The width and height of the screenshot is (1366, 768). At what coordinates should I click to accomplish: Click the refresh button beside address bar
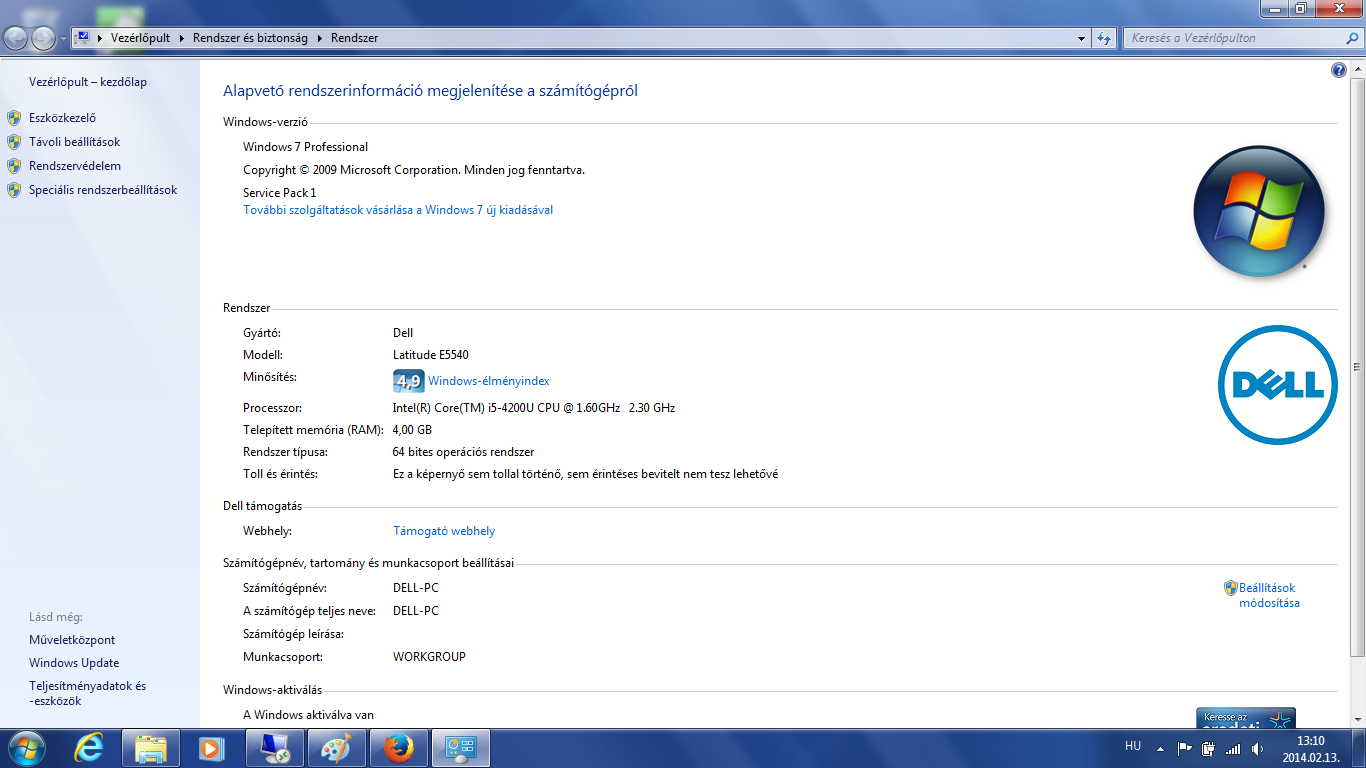tap(1104, 38)
